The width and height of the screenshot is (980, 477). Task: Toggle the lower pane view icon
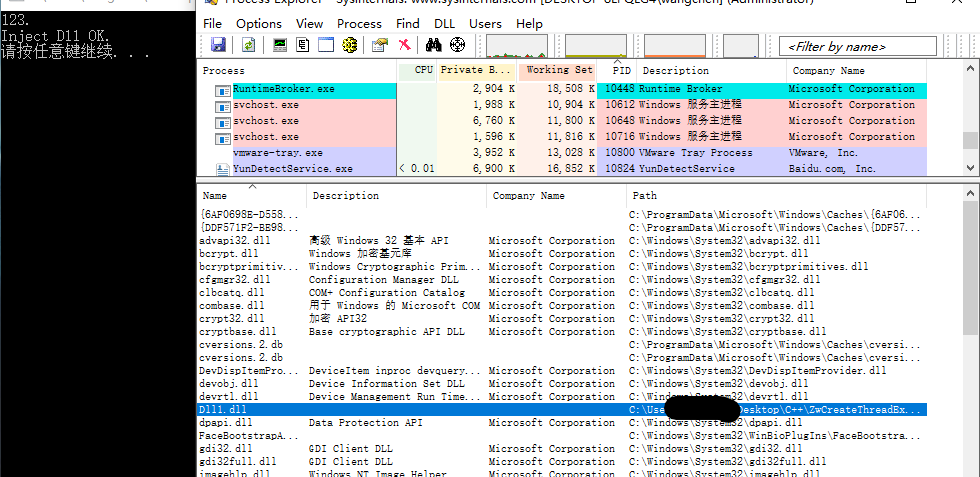click(x=326, y=45)
